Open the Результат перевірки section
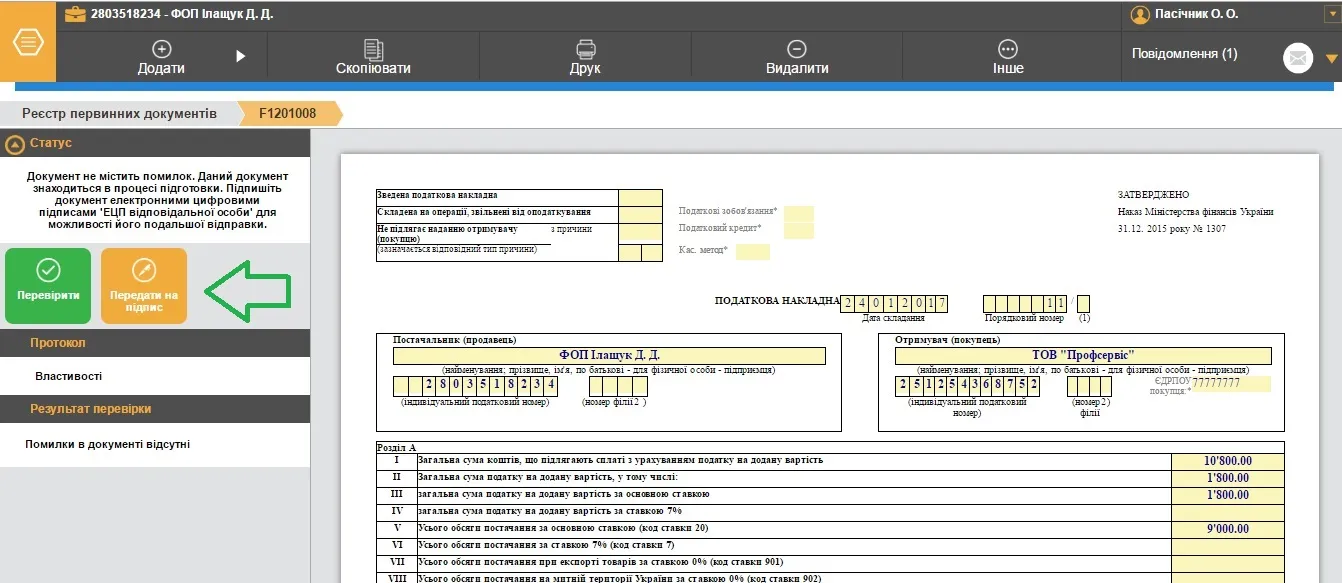This screenshot has width=1342, height=583. pos(155,409)
